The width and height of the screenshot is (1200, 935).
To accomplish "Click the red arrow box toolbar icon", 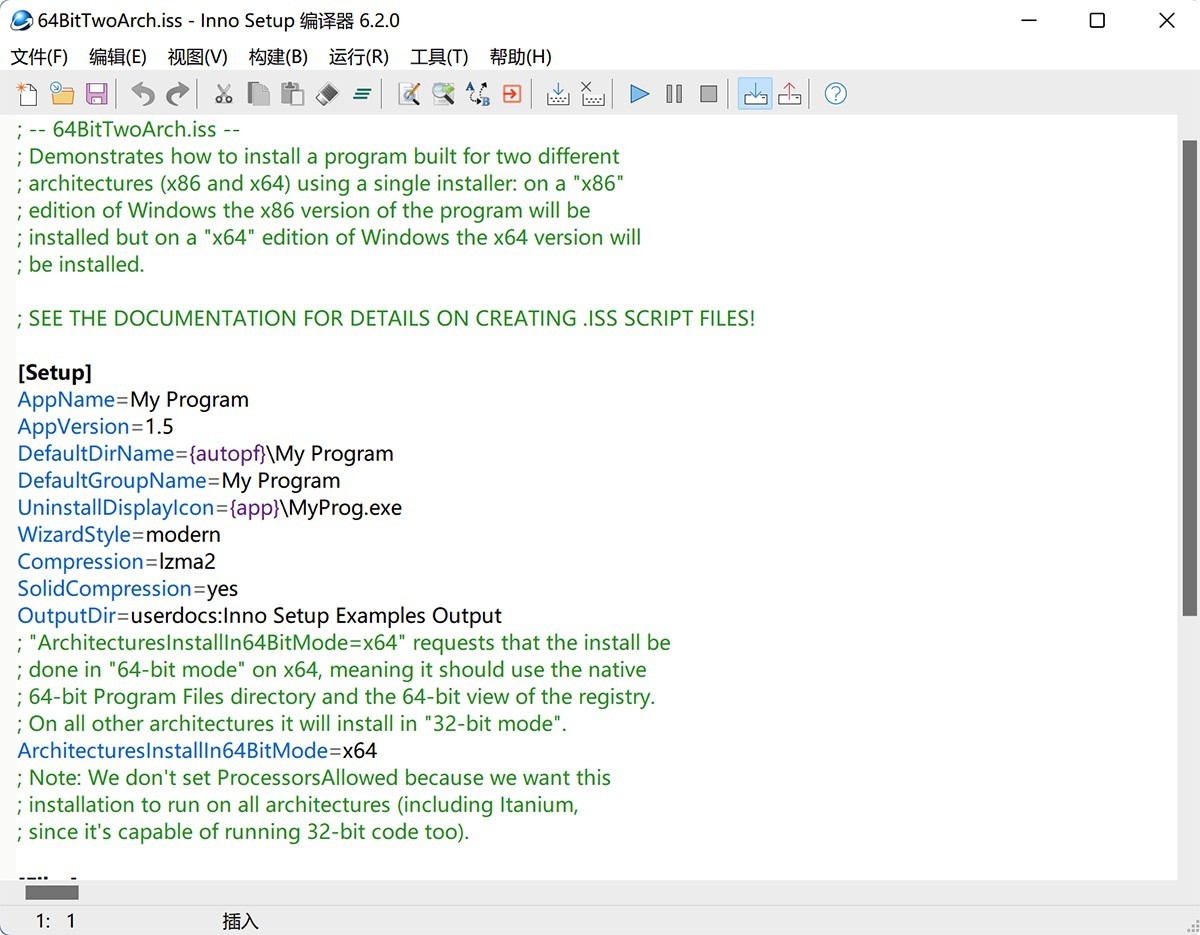I will pos(511,94).
